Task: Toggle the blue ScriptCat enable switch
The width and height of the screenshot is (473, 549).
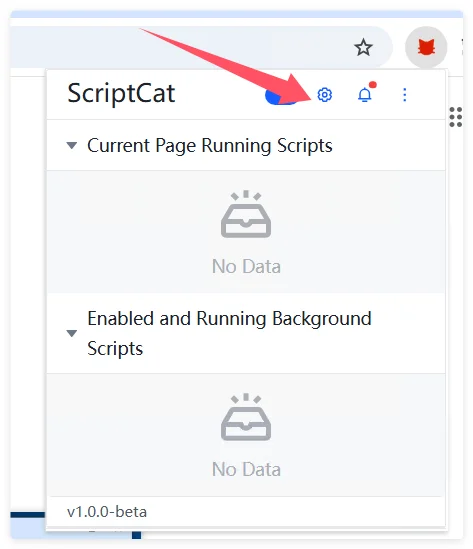Action: (x=280, y=96)
